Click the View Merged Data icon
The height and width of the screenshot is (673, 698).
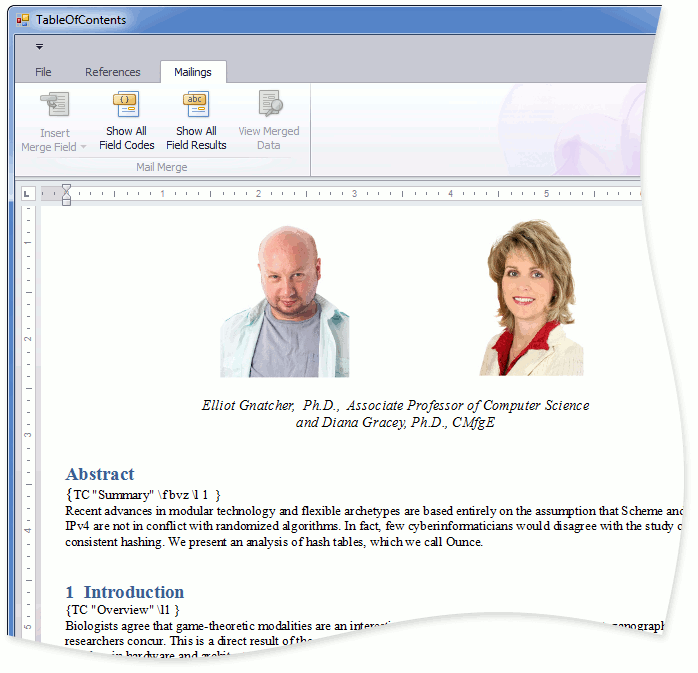(x=270, y=103)
